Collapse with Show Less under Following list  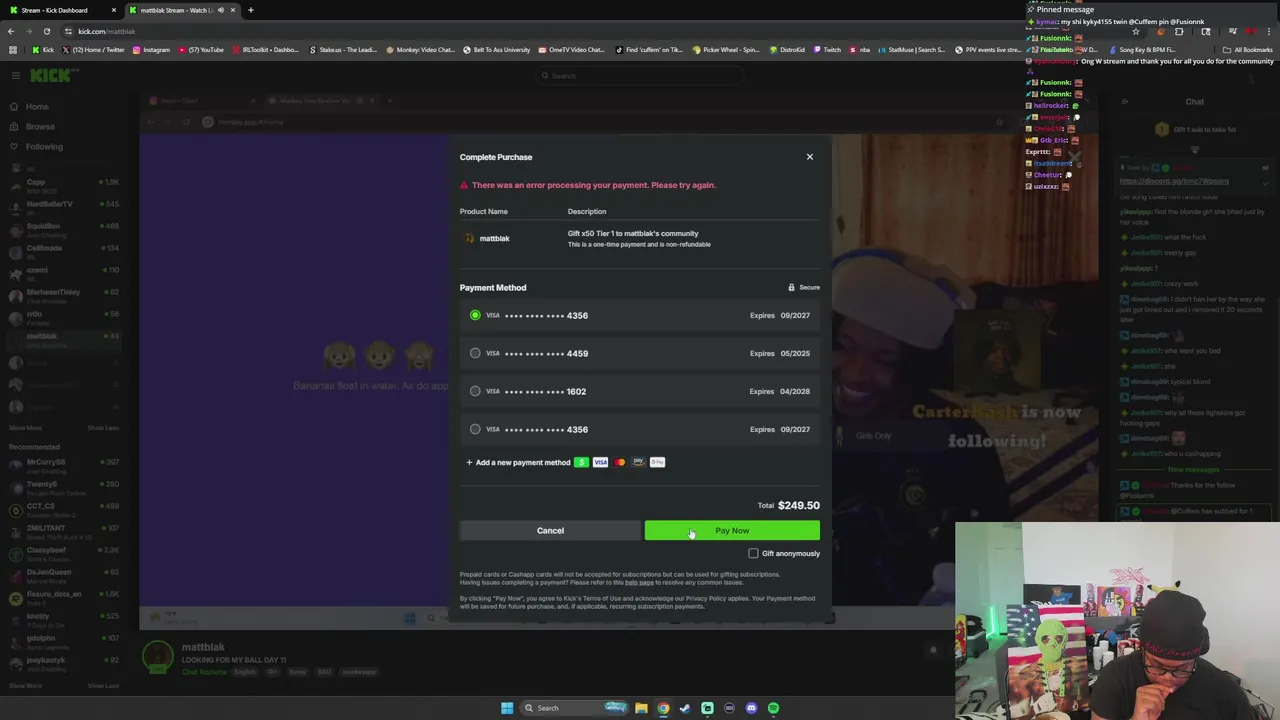(x=103, y=428)
